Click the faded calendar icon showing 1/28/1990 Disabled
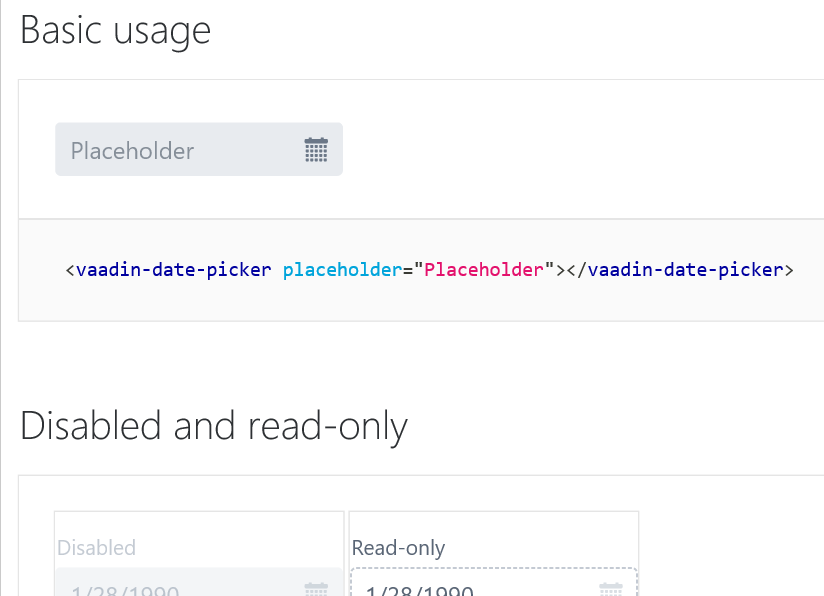This screenshot has height=596, width=824. [316, 590]
